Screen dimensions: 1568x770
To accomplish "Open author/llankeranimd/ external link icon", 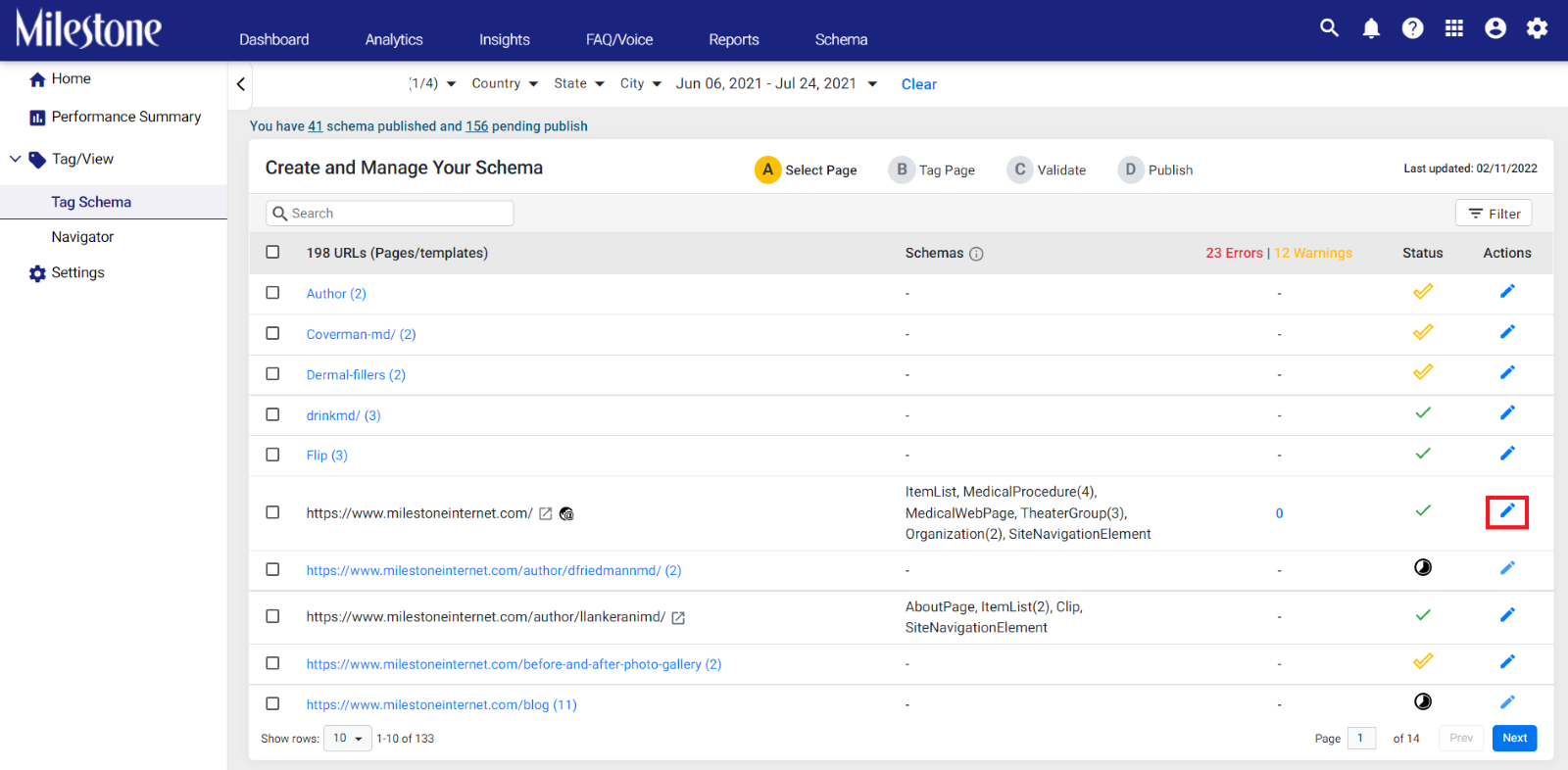I will (678, 617).
